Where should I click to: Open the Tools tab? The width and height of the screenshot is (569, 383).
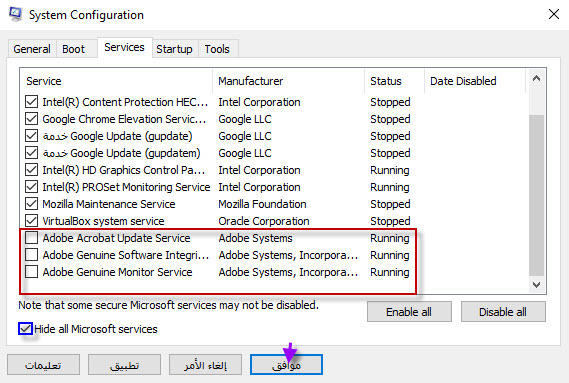(217, 49)
